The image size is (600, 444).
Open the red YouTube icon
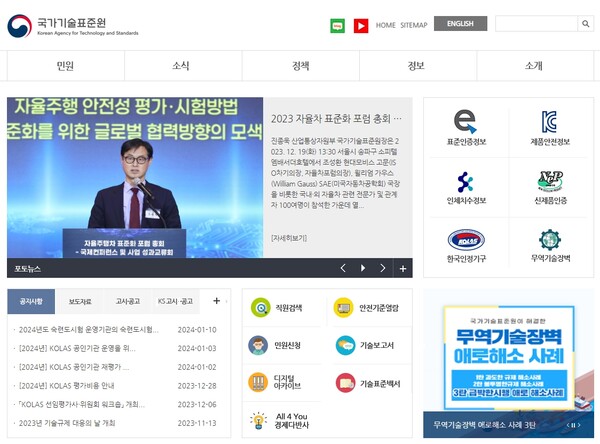click(x=361, y=26)
